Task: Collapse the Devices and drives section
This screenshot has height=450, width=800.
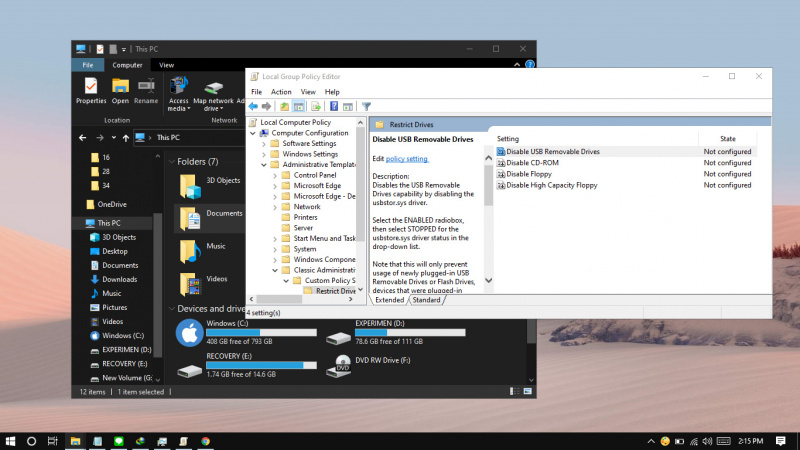Action: (172, 309)
